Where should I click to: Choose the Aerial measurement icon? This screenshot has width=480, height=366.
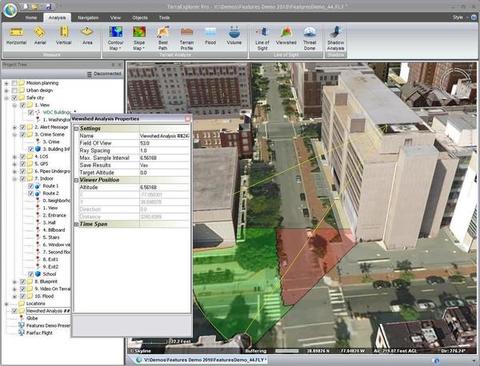click(x=40, y=36)
